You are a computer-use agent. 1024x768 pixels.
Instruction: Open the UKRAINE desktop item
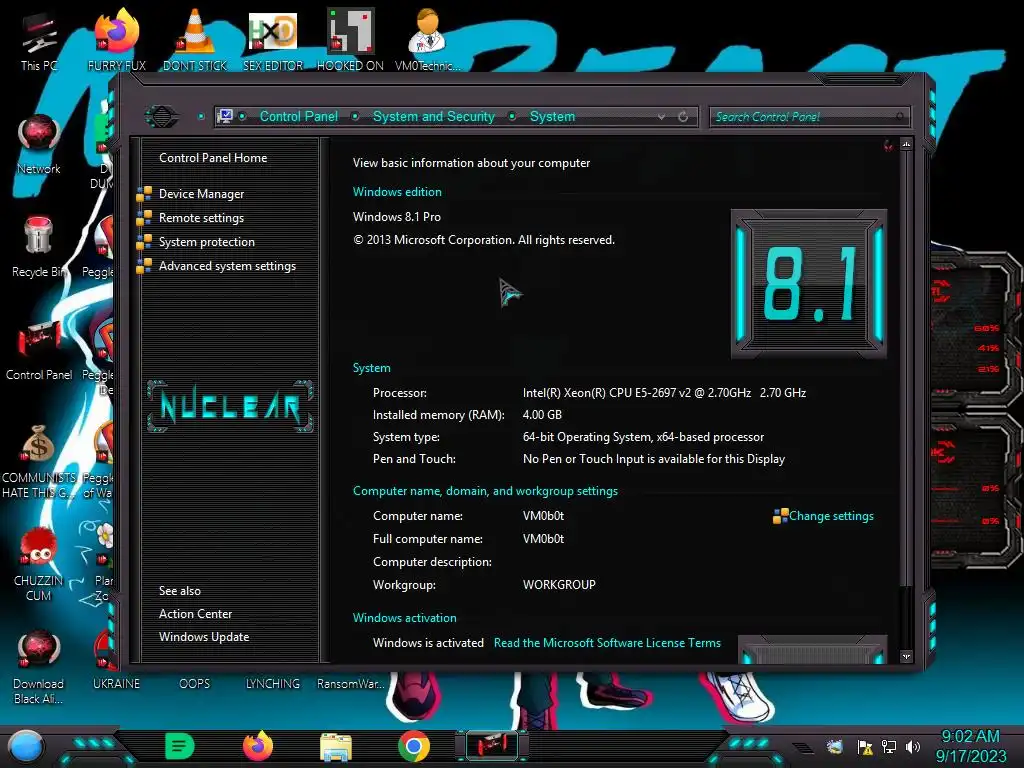(116, 683)
